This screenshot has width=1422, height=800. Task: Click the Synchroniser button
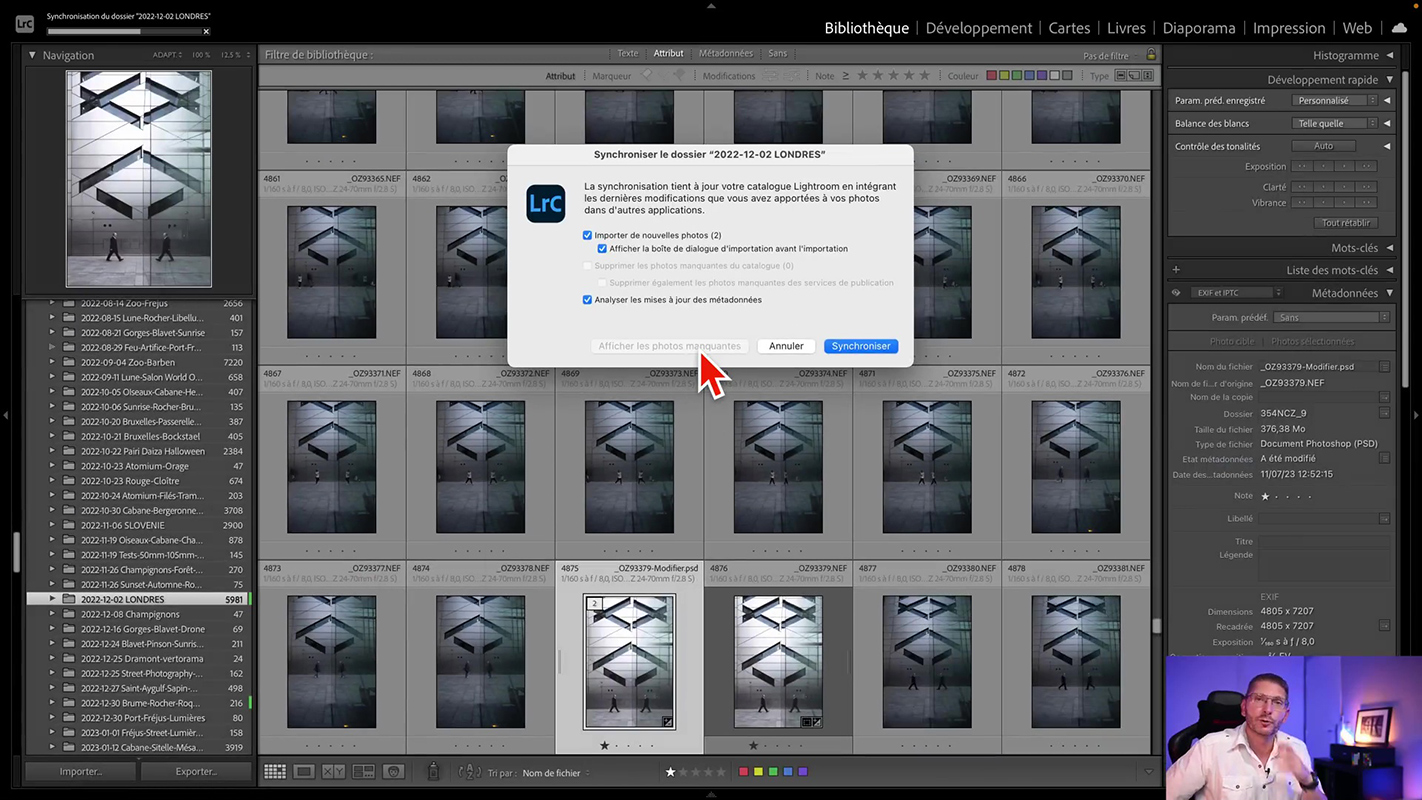tap(860, 346)
